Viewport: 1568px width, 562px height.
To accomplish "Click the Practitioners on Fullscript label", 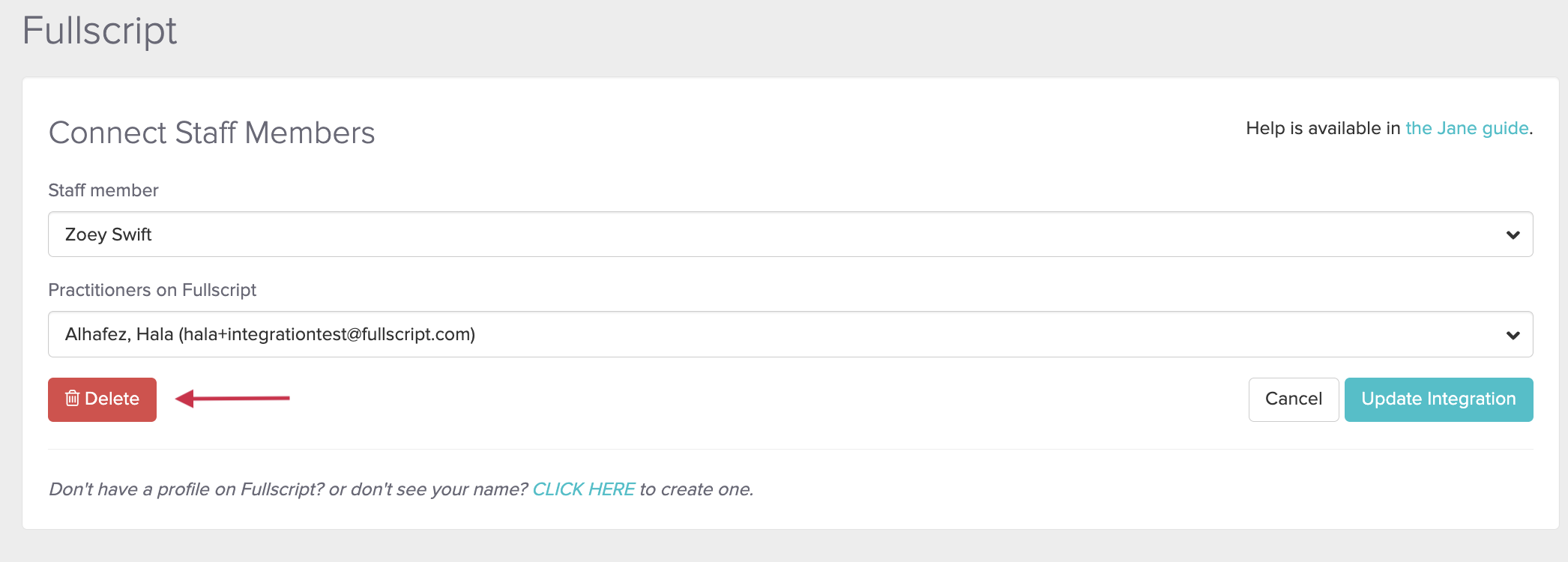I will (x=152, y=290).
